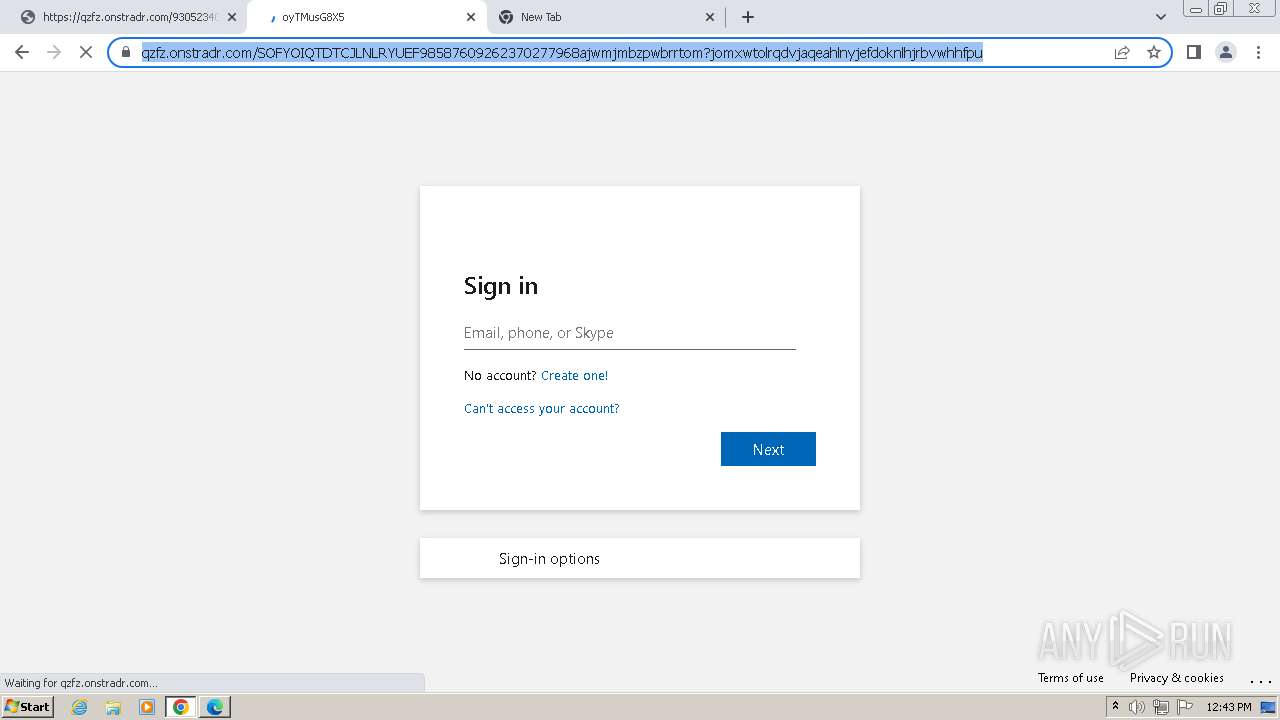The width and height of the screenshot is (1280, 720).
Task: Click the Create one! link
Action: (574, 376)
